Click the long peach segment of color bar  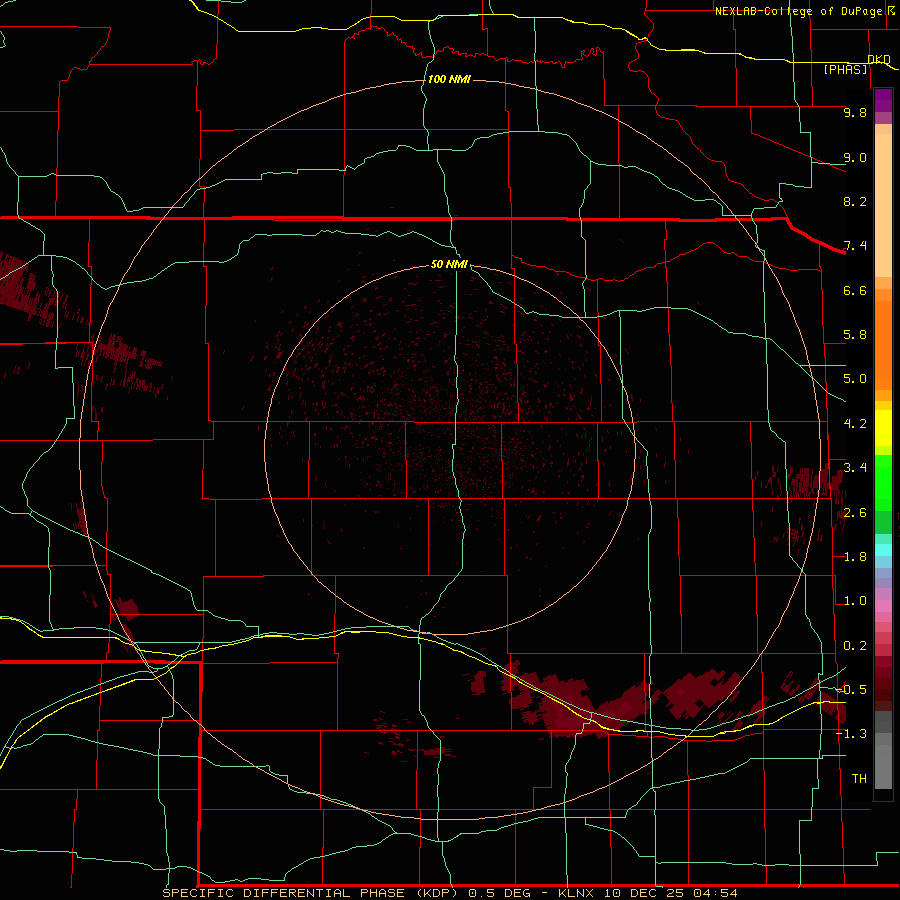pos(883,205)
